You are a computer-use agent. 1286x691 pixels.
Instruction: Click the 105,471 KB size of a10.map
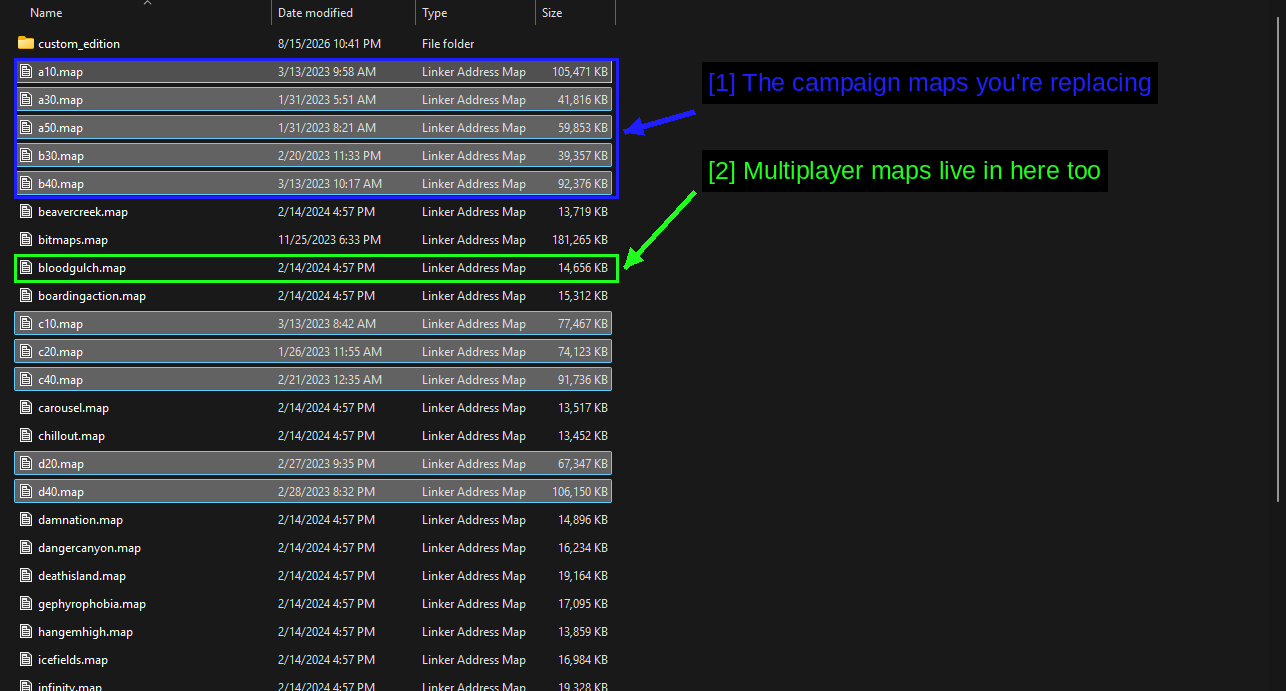580,72
